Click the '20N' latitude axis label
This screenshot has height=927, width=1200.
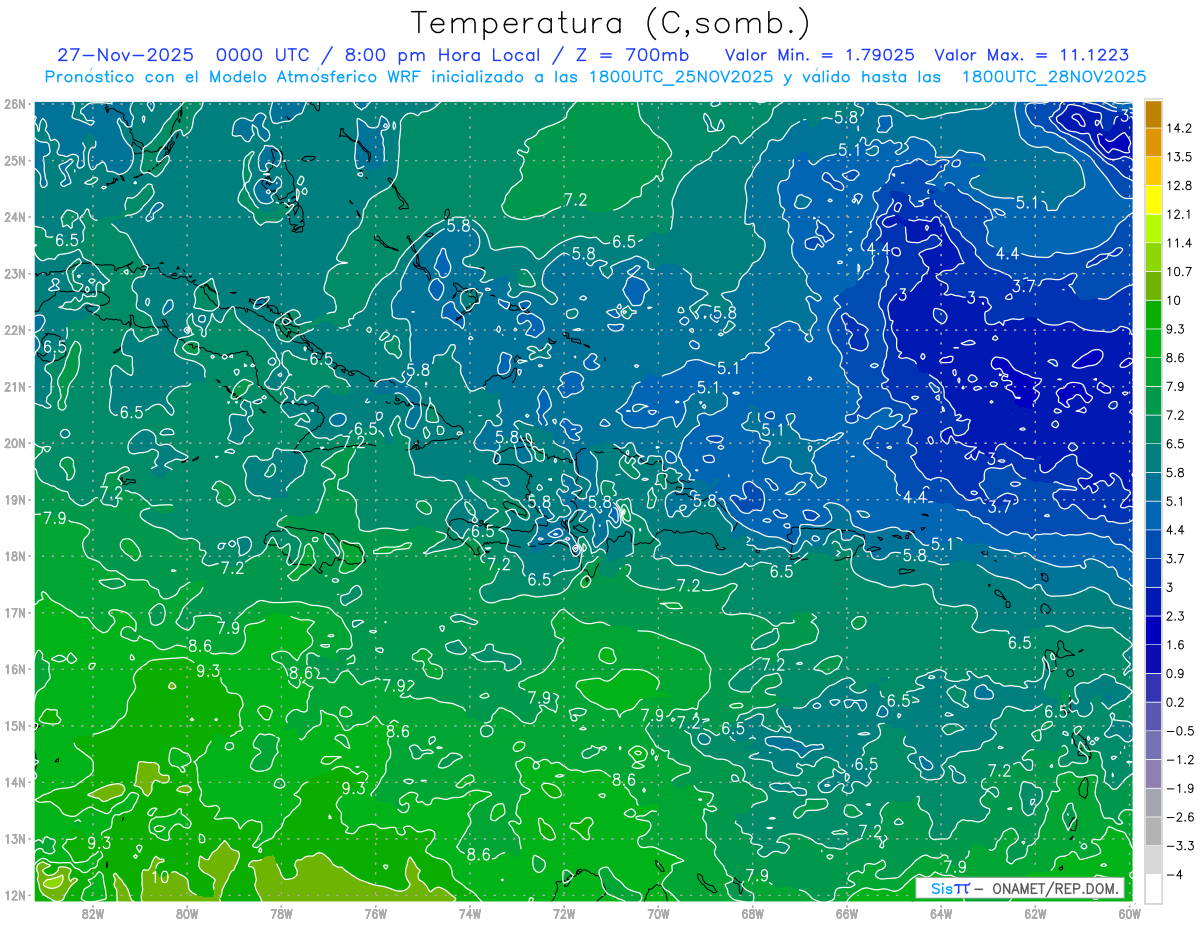coord(15,443)
